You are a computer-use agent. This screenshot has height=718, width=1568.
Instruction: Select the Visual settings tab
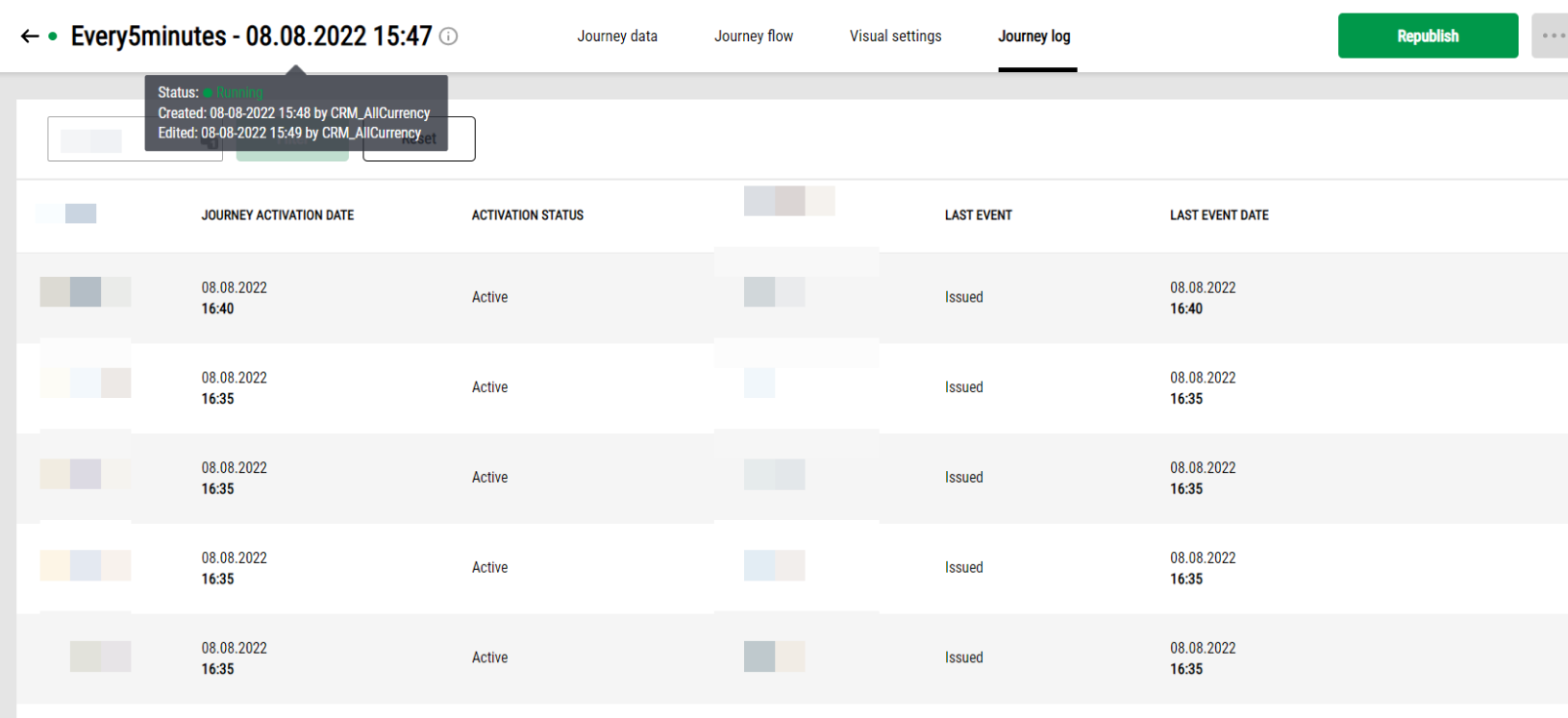(895, 37)
